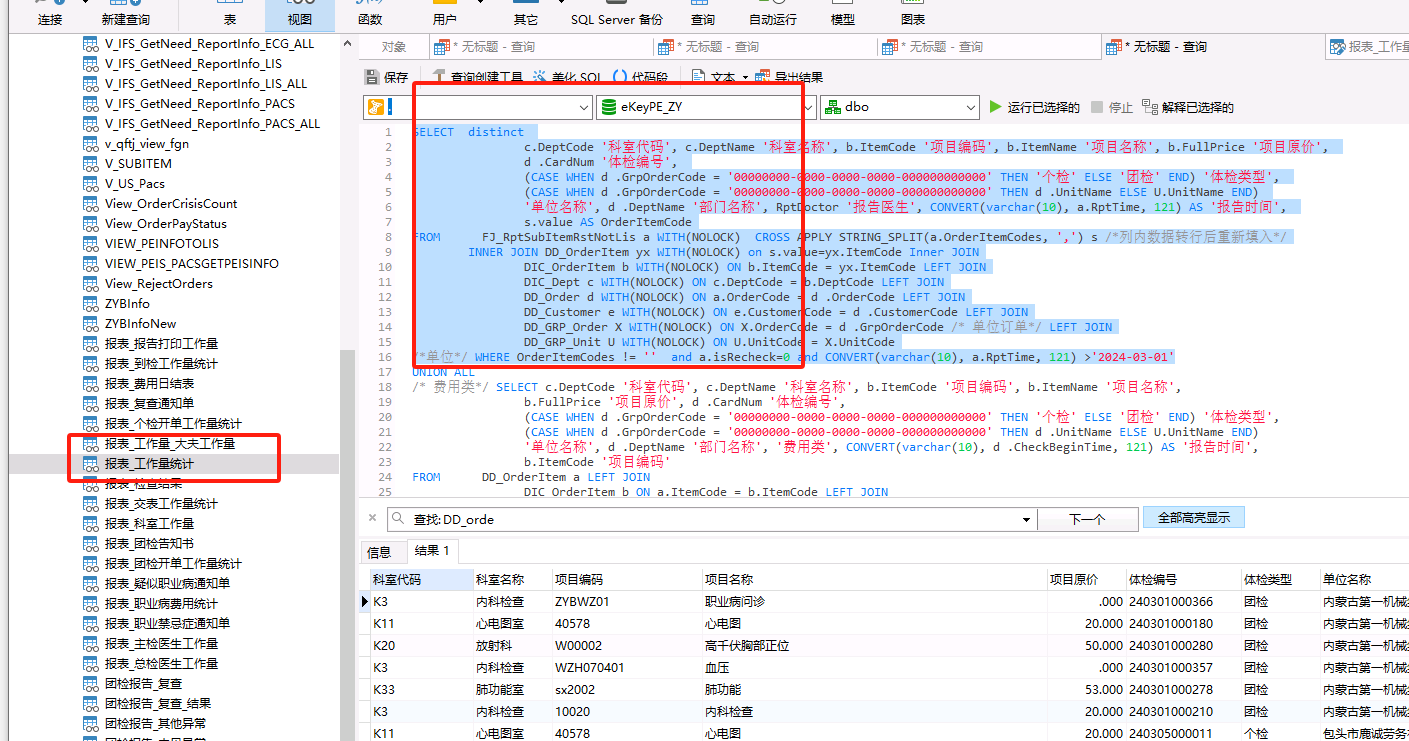Image resolution: width=1409 pixels, height=741 pixels.
Task: Switch to the 结果 1 results tab
Action: click(x=432, y=551)
